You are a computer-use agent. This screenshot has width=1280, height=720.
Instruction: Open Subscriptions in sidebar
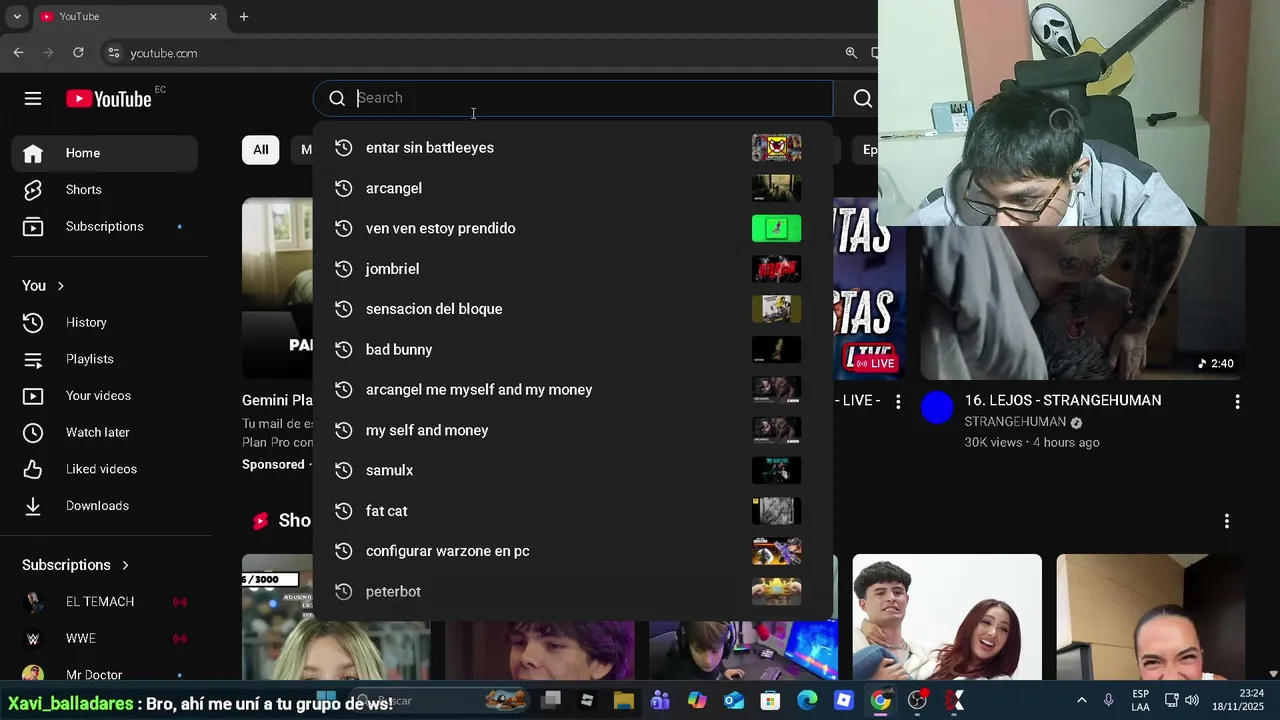coord(105,226)
